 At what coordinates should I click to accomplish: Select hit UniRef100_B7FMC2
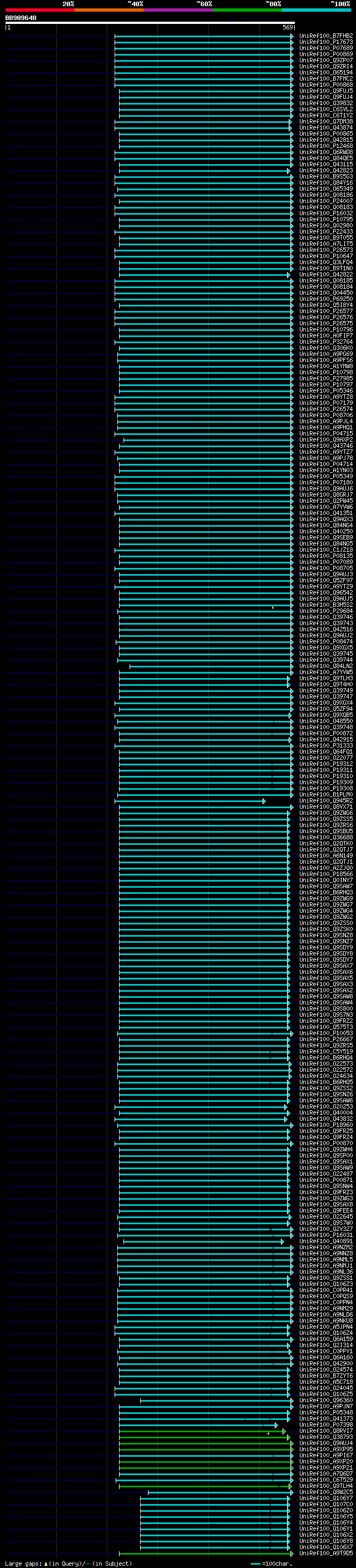326,78
